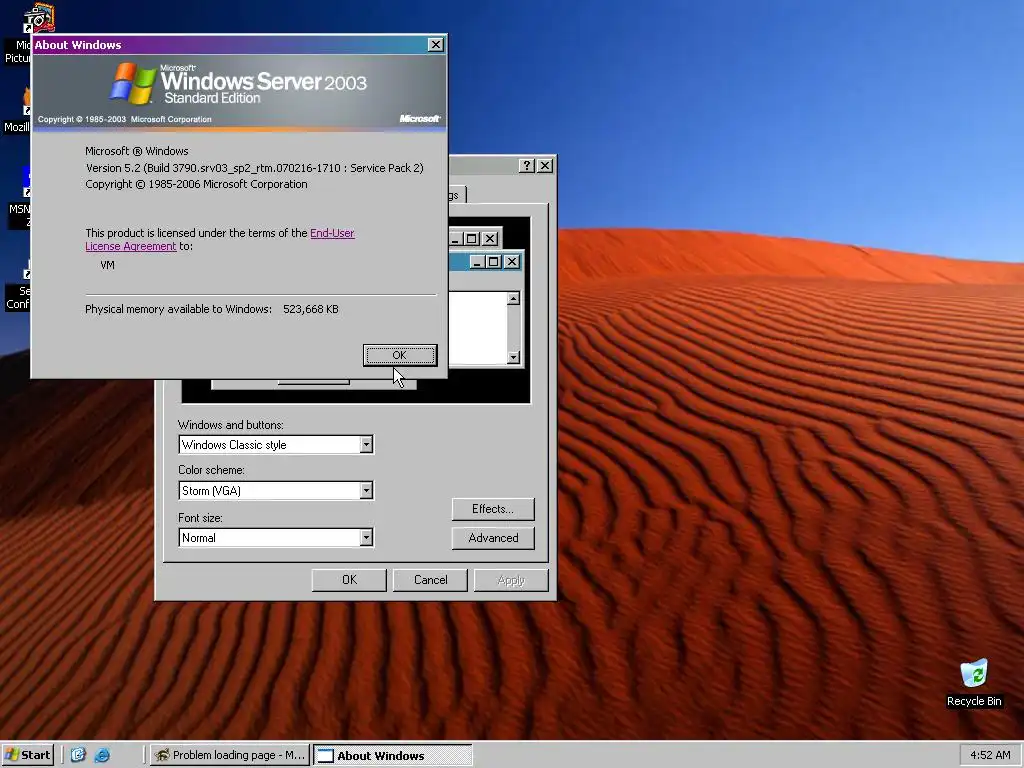Open the Windows and buttons style dropdown
1024x768 pixels.
pyautogui.click(x=366, y=445)
